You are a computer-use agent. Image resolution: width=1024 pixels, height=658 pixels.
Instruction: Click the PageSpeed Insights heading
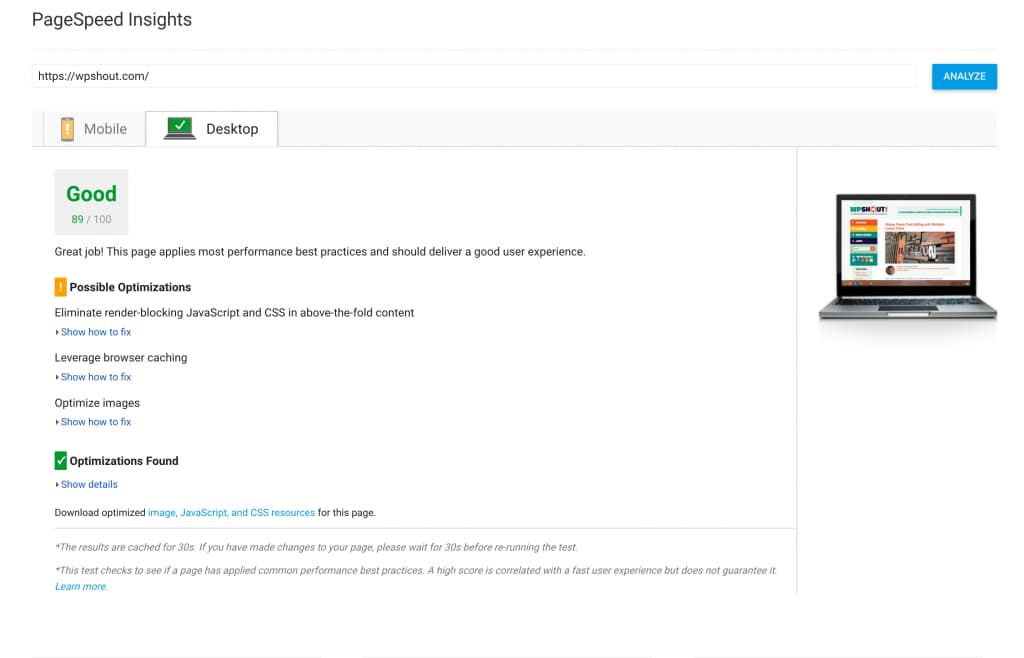[112, 19]
